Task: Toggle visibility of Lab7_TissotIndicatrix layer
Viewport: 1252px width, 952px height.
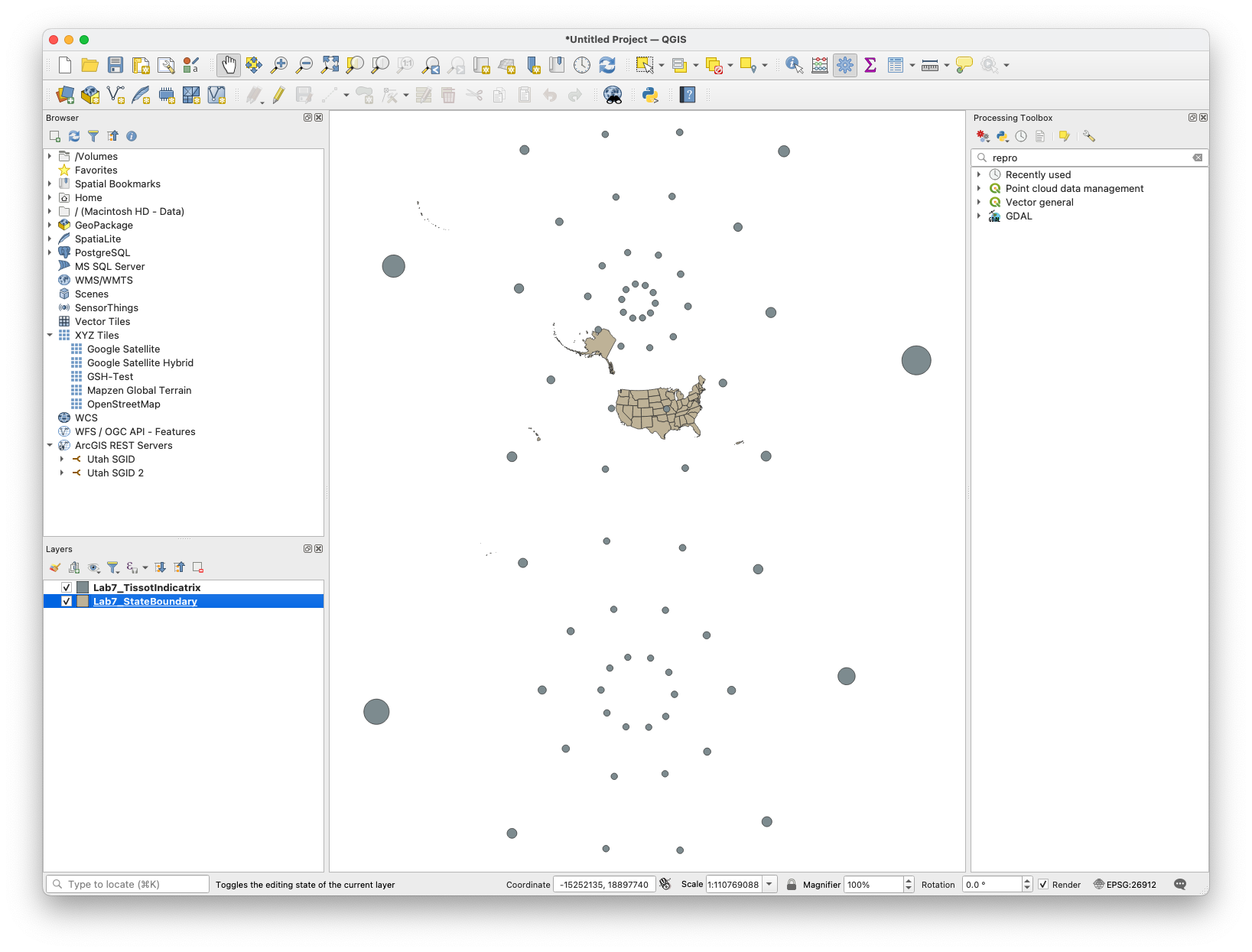Action: point(67,587)
